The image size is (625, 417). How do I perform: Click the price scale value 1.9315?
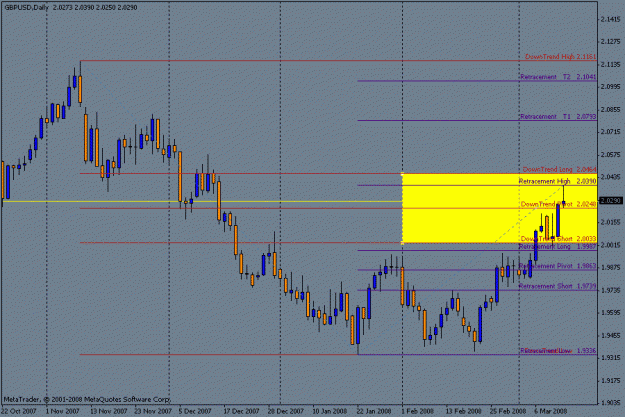pyautogui.click(x=611, y=358)
